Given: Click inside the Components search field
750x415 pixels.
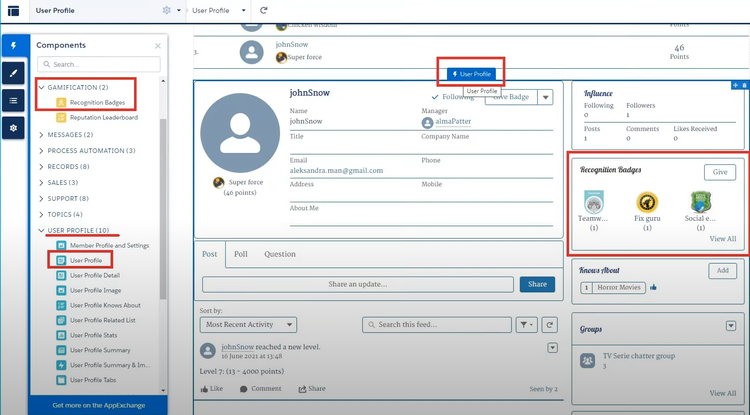Looking at the screenshot, I should tap(99, 64).
